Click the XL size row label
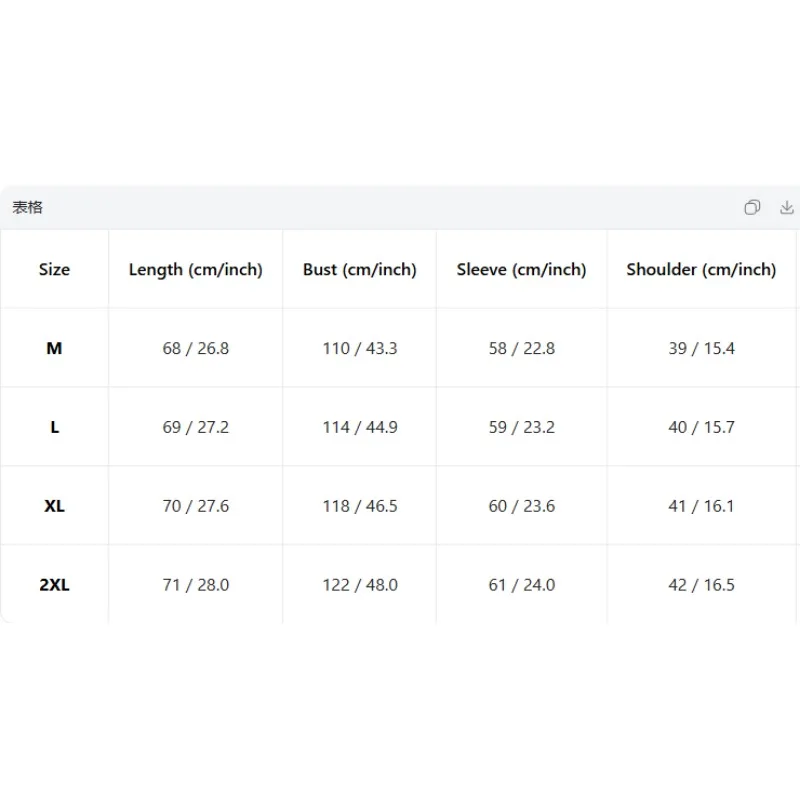 click(x=54, y=506)
